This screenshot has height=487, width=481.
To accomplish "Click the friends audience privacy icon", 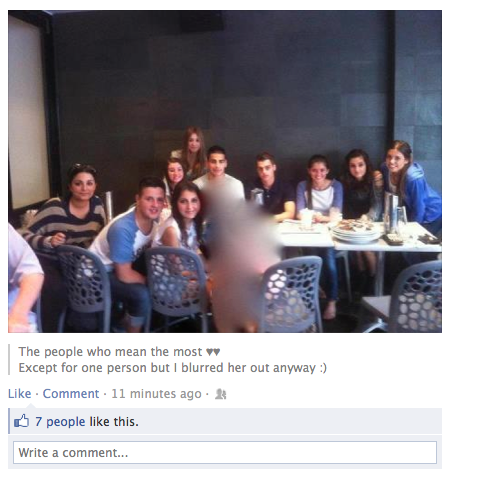I will pyautogui.click(x=220, y=394).
